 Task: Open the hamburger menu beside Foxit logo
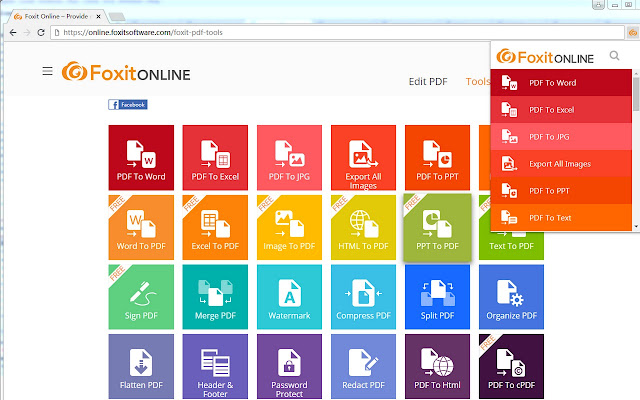coord(47,71)
